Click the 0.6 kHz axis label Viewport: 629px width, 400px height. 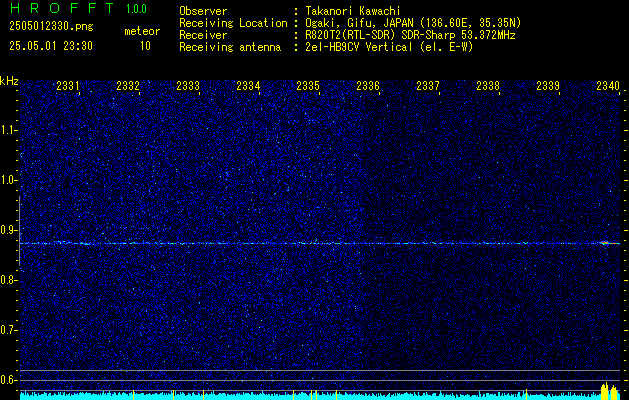point(8,380)
